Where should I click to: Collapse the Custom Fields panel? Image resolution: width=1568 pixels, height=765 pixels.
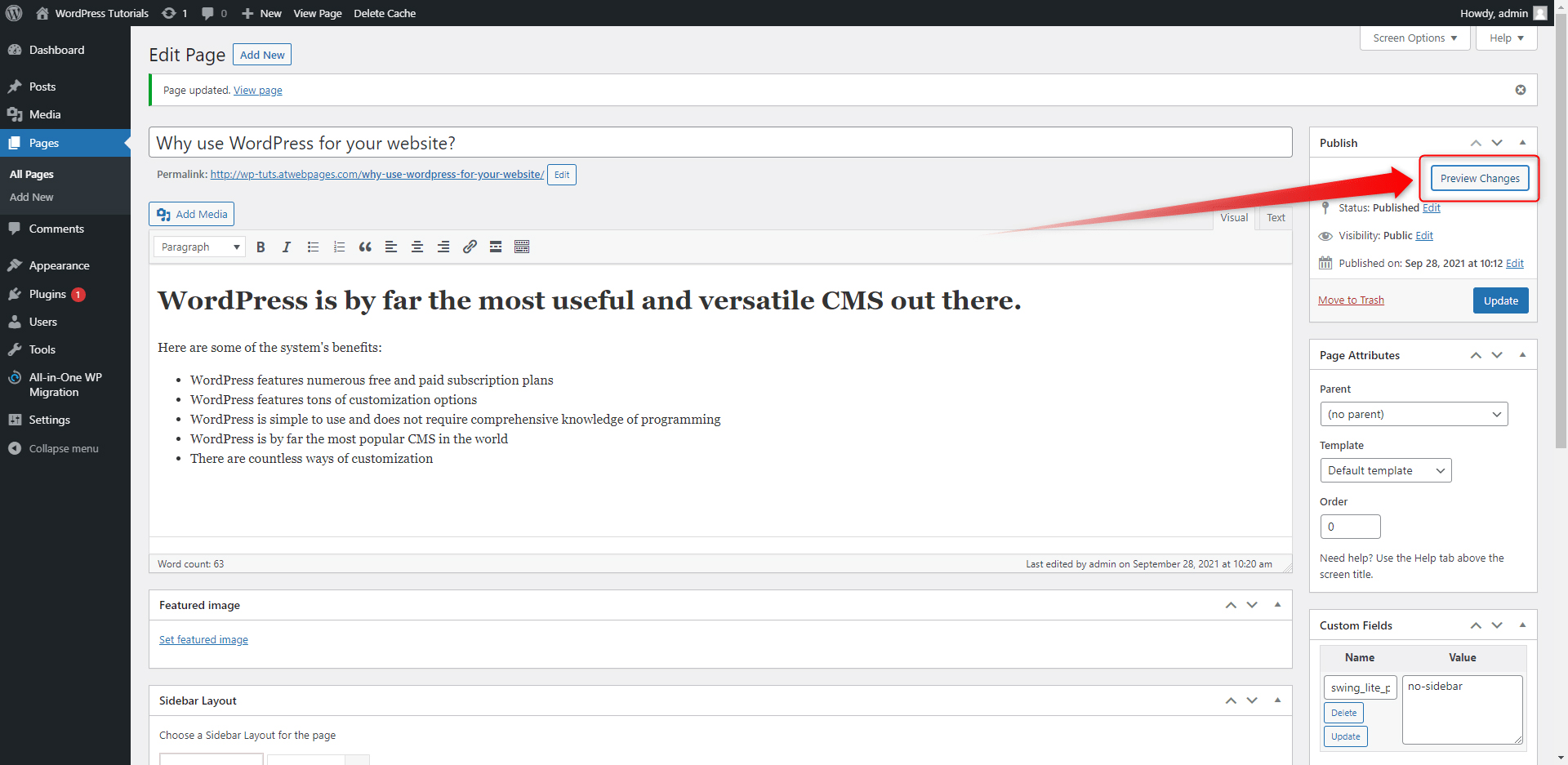coord(1522,625)
